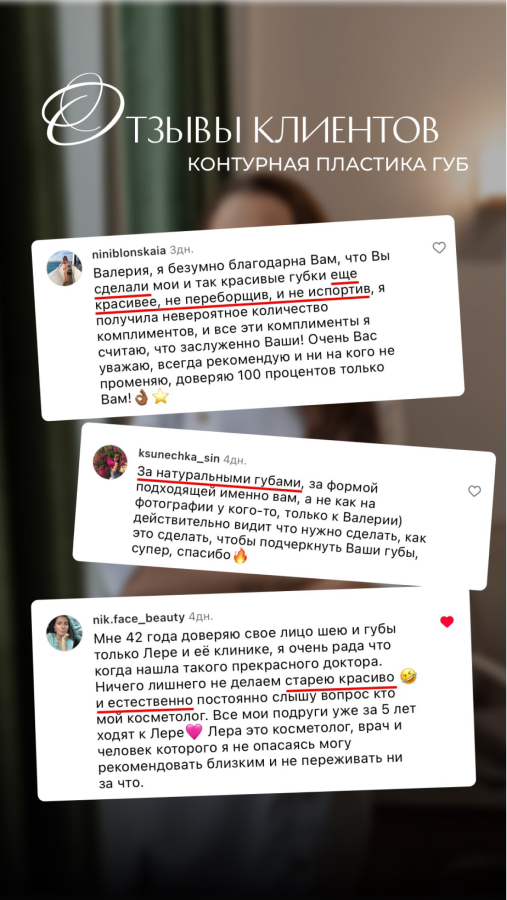Click the 3дн. timestamp on first comment
The height and width of the screenshot is (900, 507).
[181, 251]
